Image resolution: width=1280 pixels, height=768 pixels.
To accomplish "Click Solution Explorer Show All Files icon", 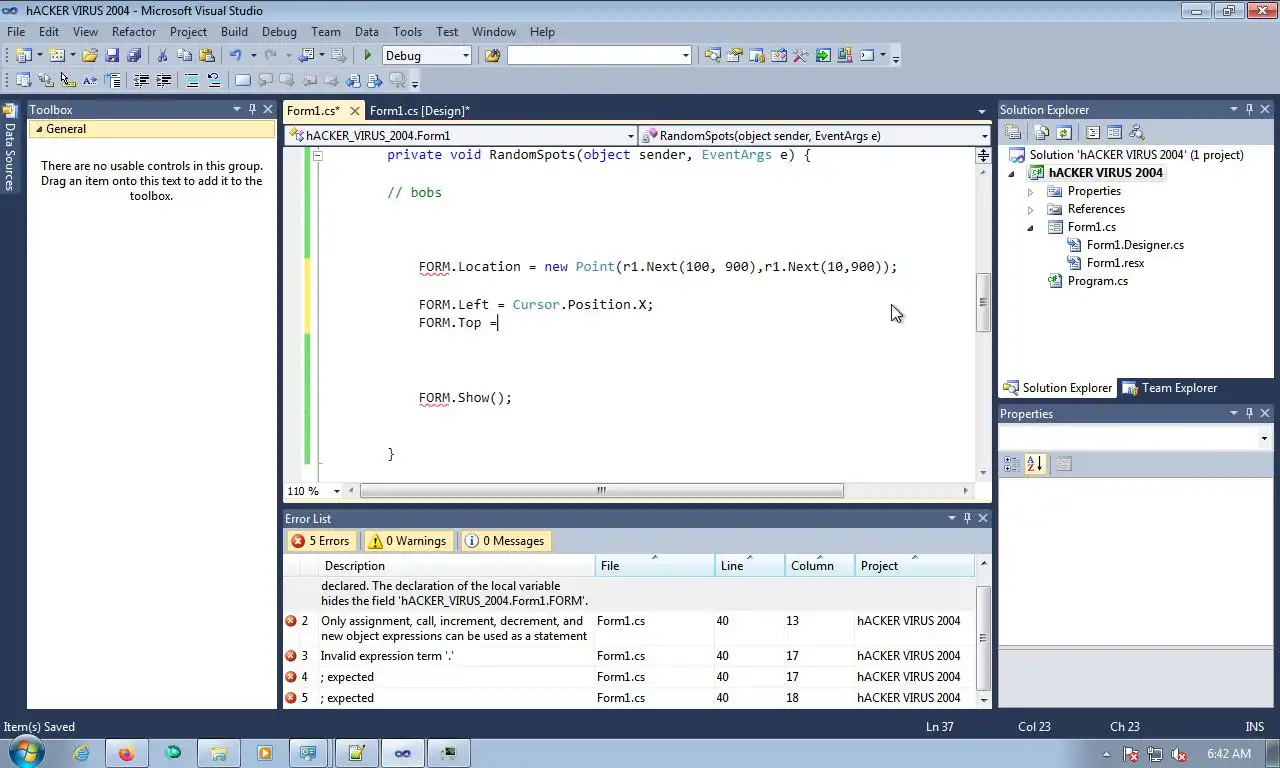I will coord(1042,132).
